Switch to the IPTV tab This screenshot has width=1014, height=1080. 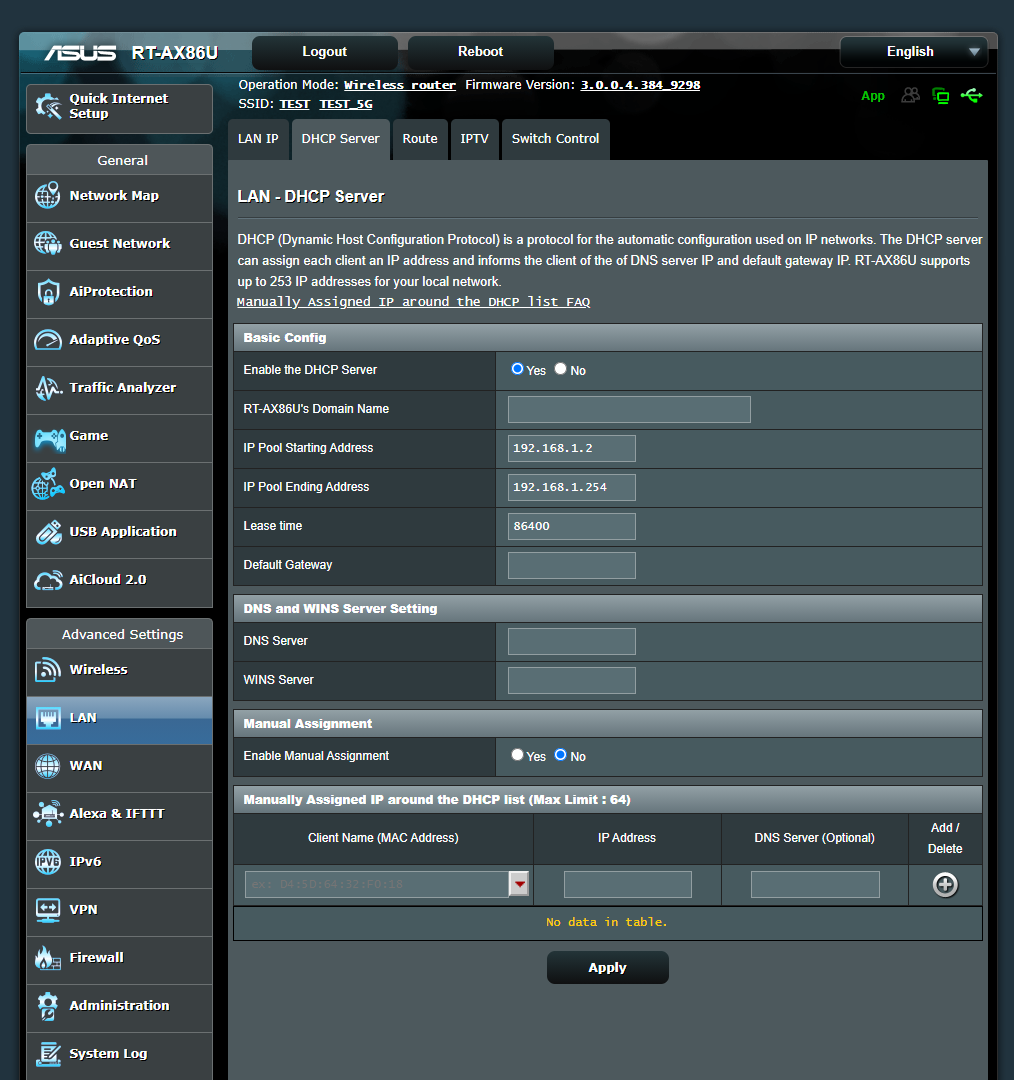click(x=475, y=139)
